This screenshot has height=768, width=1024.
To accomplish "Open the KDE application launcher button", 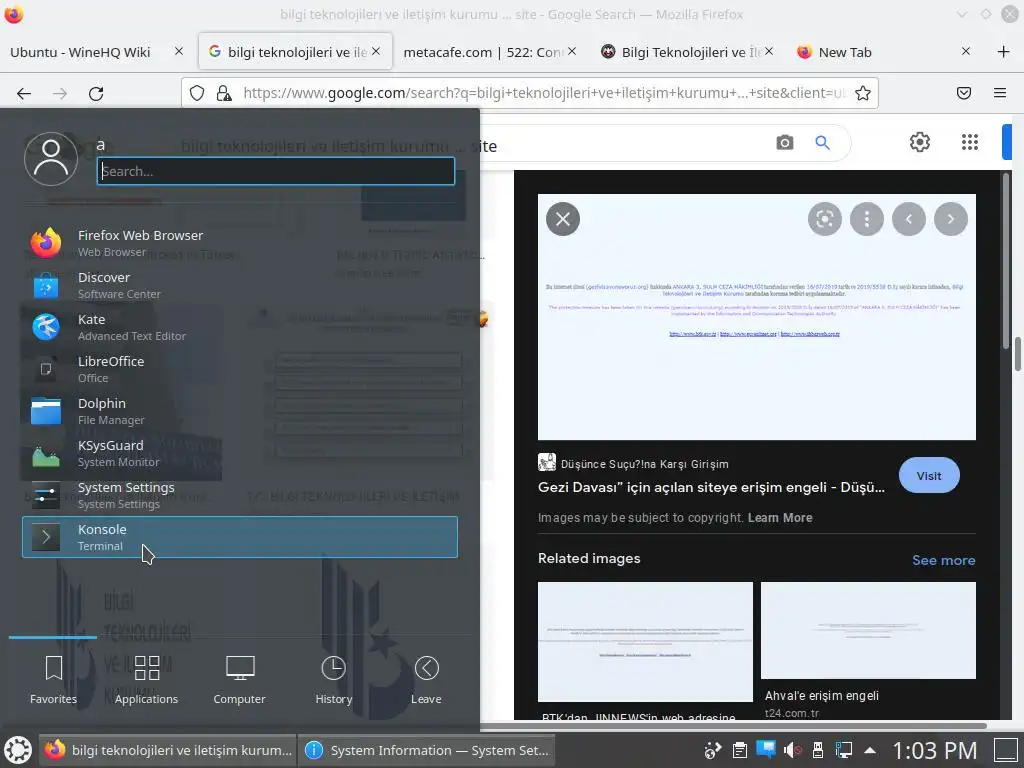I will click(18, 750).
